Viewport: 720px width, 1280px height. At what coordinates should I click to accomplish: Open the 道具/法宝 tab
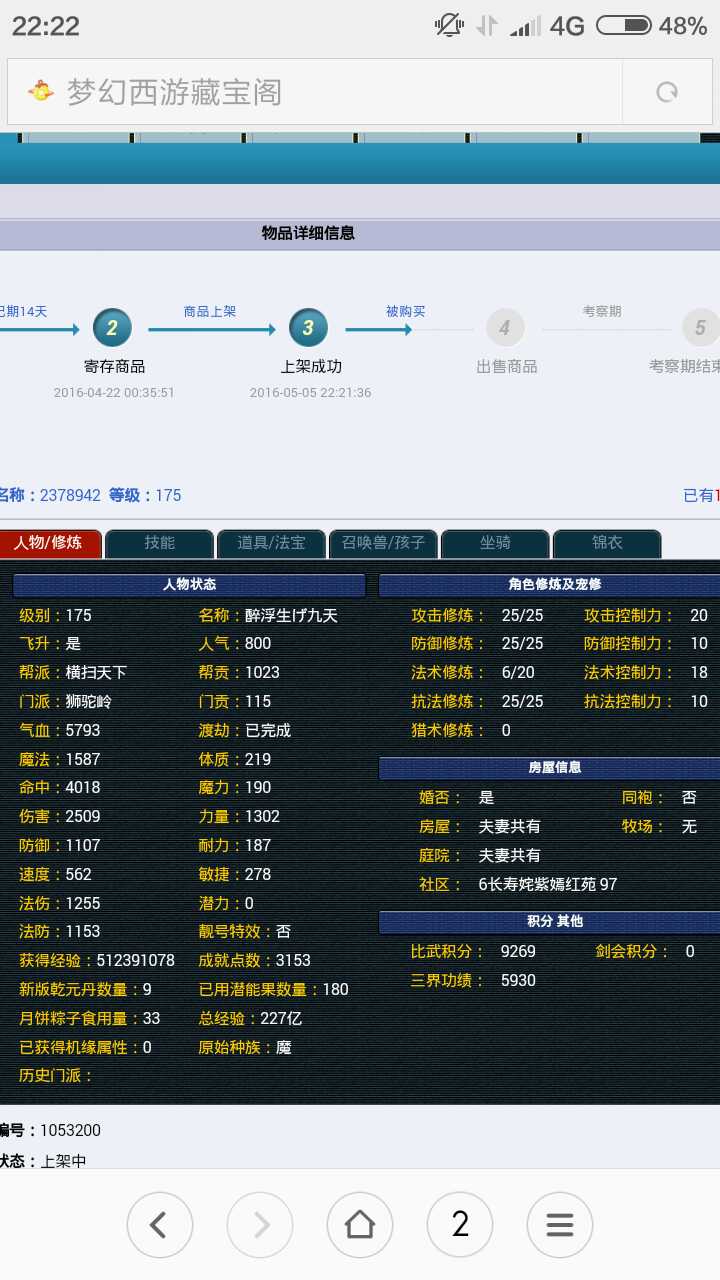point(271,543)
